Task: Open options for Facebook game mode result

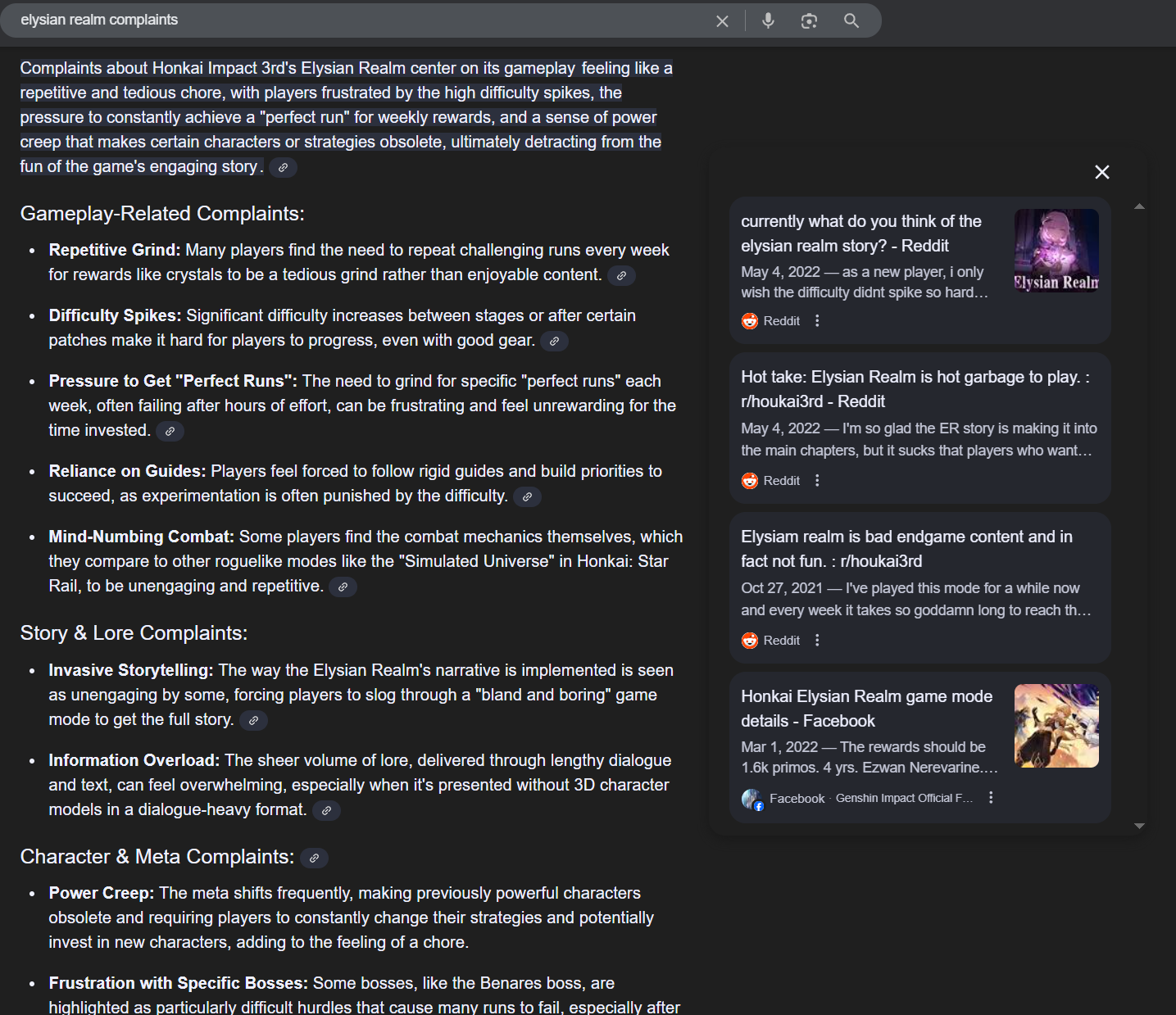Action: [x=991, y=798]
